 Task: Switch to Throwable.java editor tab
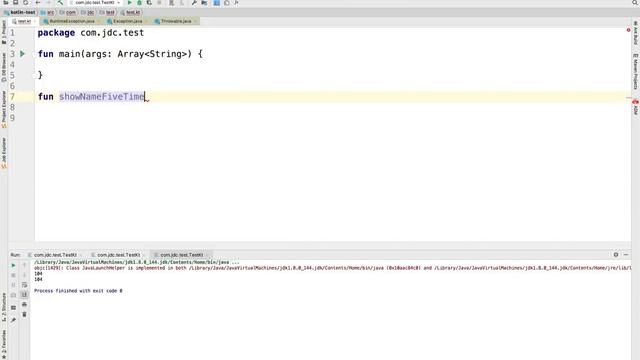tap(176, 21)
